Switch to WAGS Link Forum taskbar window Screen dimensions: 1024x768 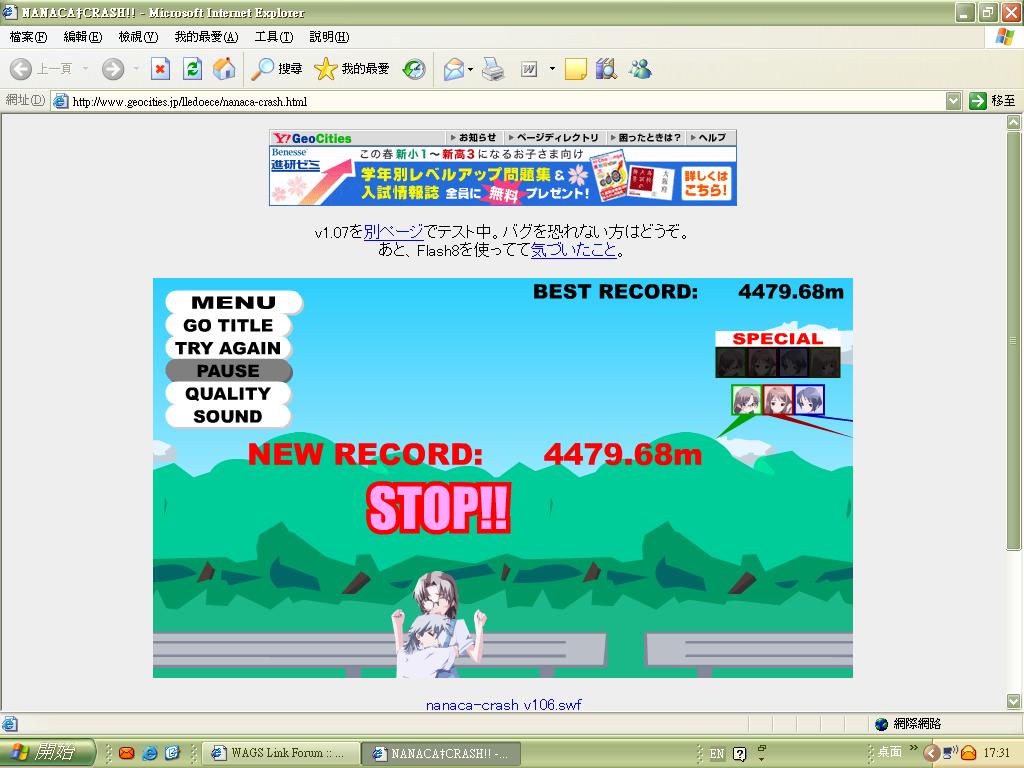pos(279,753)
